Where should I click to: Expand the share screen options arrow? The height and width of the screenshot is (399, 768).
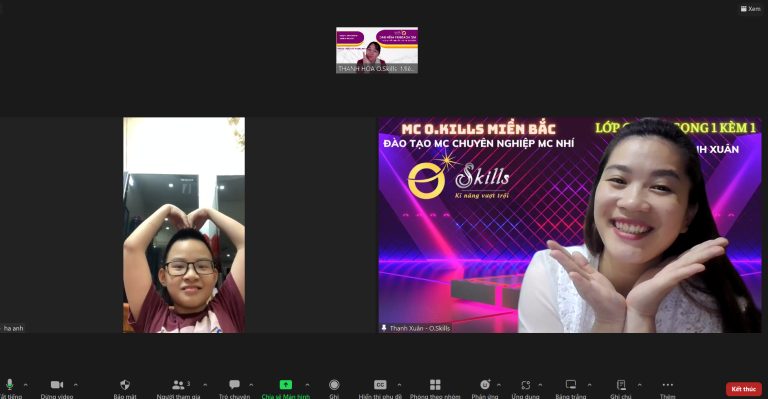307,385
